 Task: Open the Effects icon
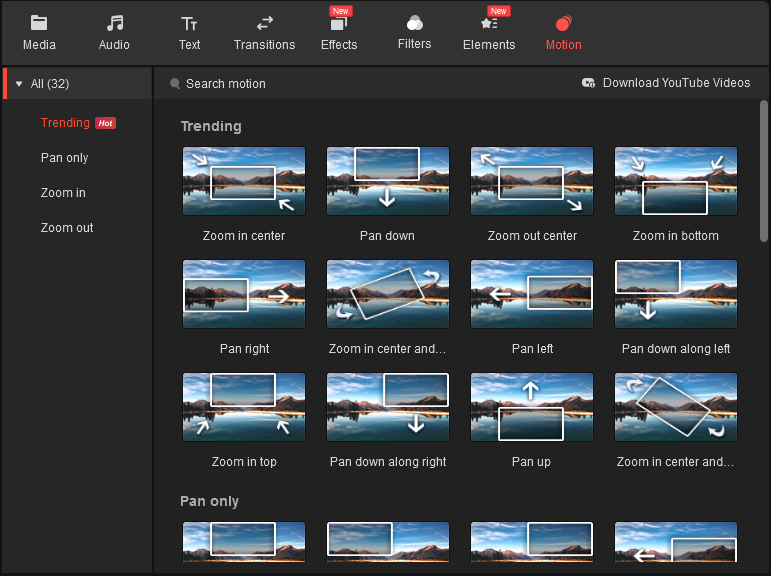click(339, 23)
